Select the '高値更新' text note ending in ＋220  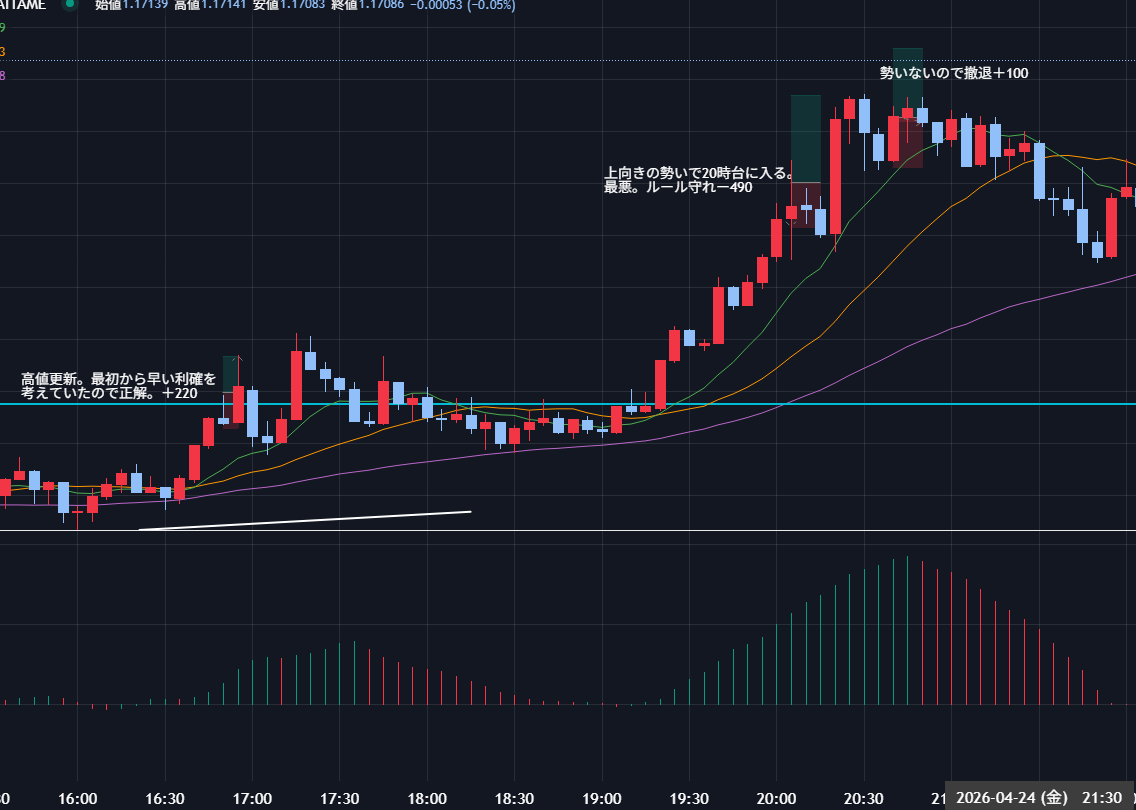tap(118, 386)
